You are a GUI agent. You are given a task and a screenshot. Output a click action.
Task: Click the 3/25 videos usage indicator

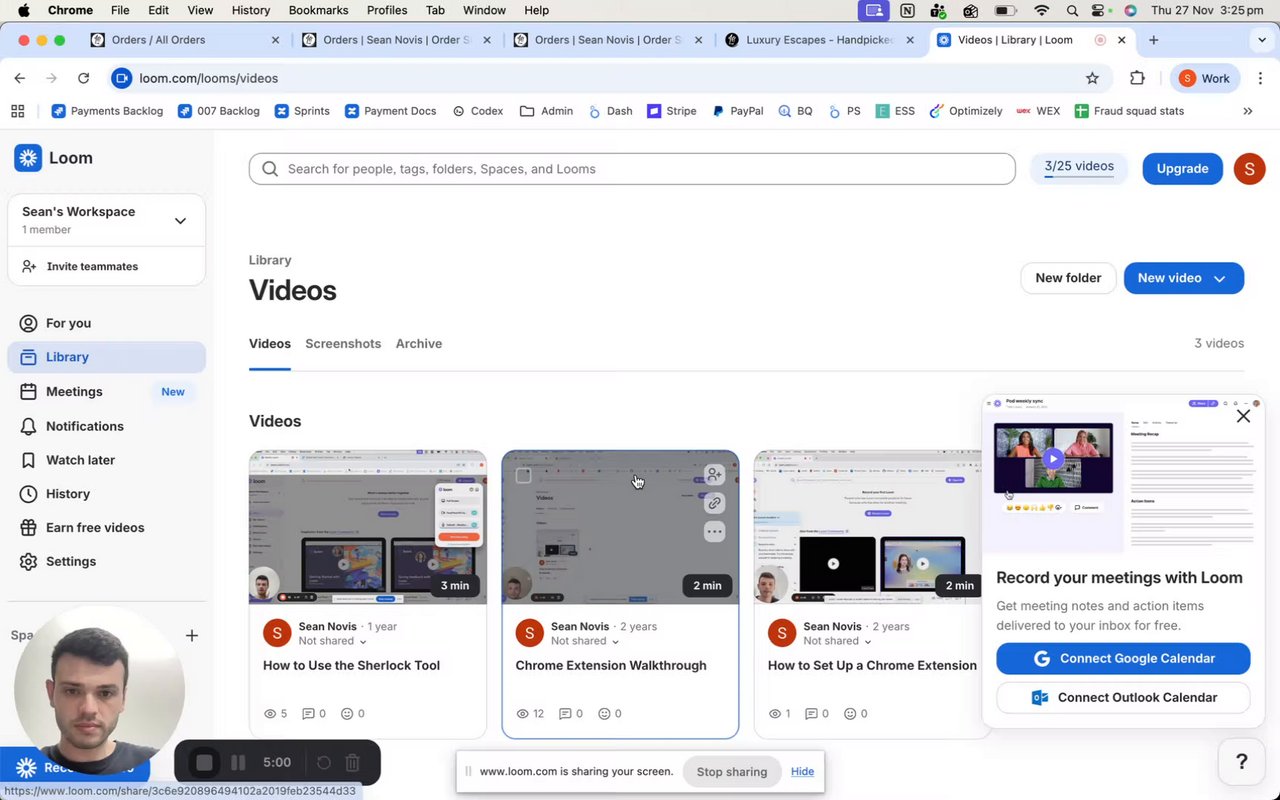[1079, 168]
